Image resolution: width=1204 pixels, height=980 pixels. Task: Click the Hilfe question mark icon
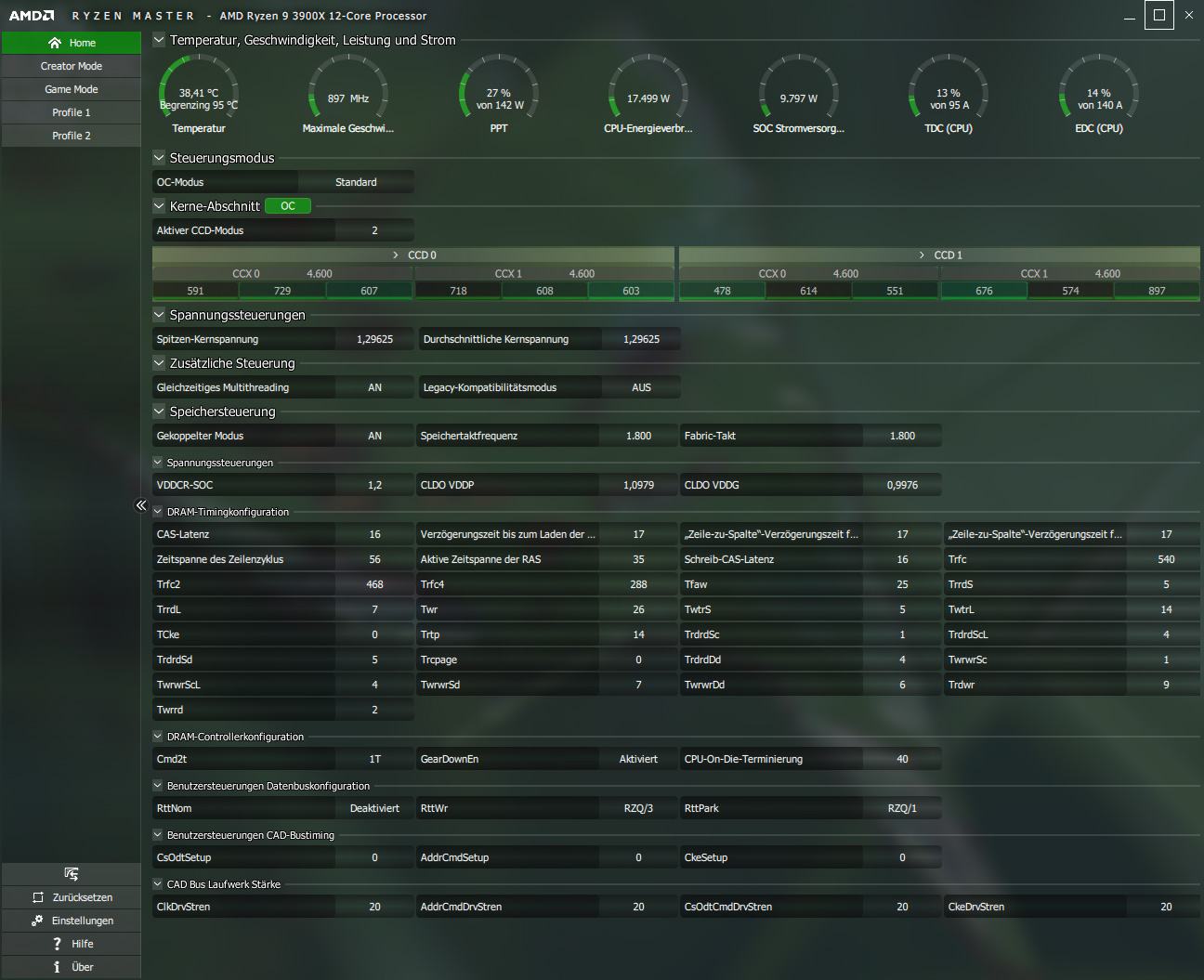(58, 944)
